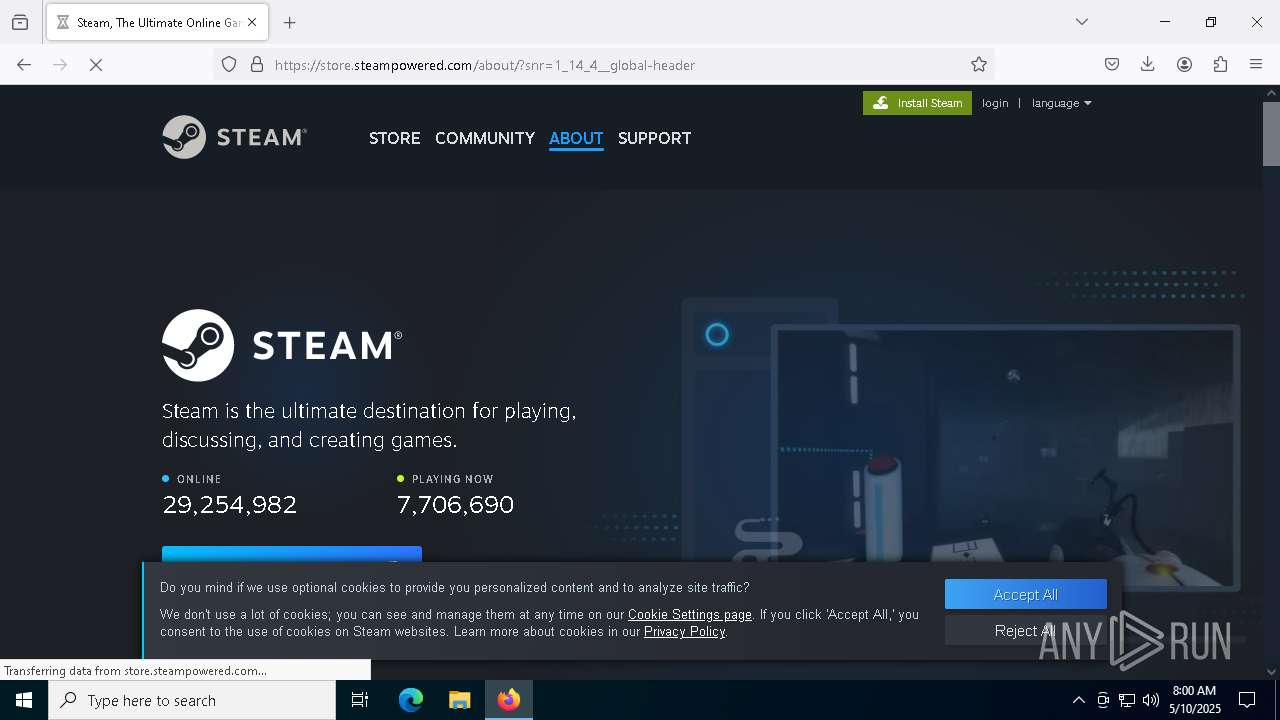Open the Privacy Policy link
The width and height of the screenshot is (1280, 720).
(x=685, y=631)
